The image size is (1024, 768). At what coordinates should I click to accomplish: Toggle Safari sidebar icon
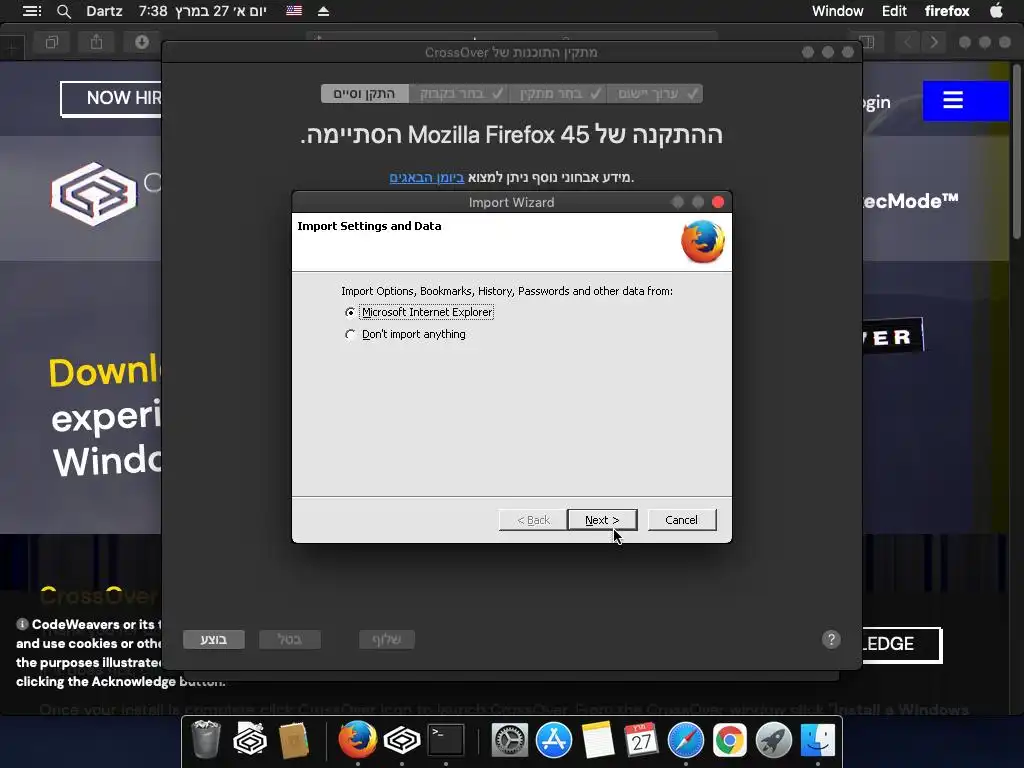click(x=867, y=42)
